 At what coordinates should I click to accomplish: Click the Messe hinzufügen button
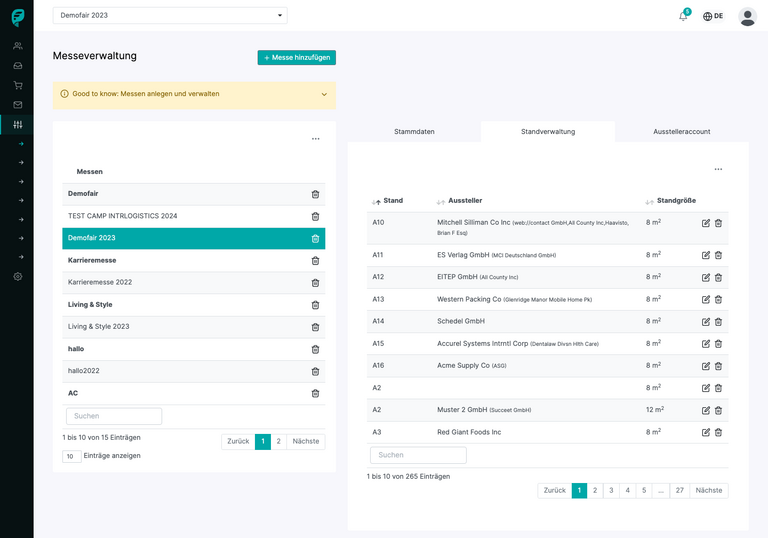coord(296,58)
